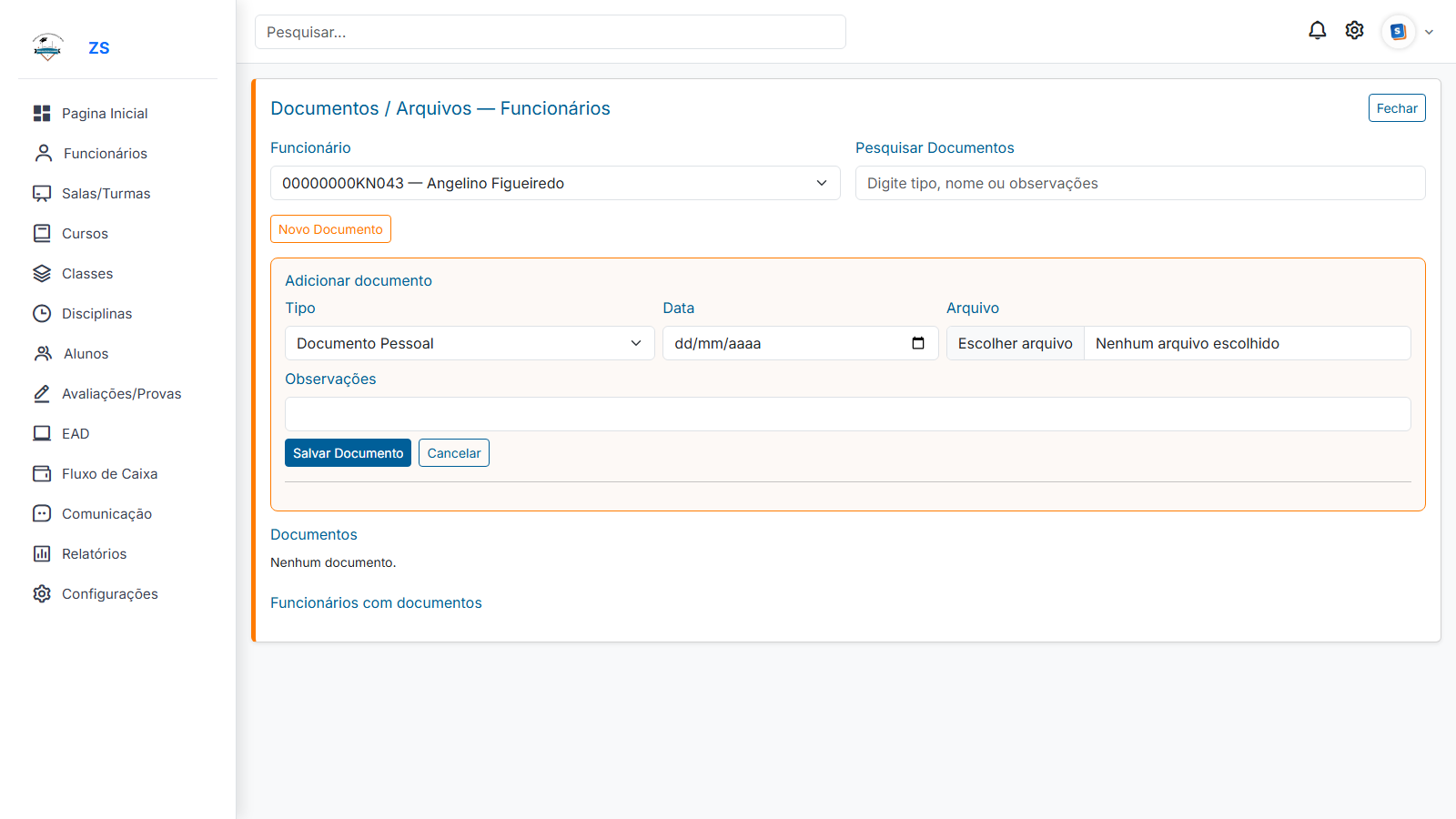Click the Relatórios chart icon
This screenshot has width=1456, height=819.
coord(42,553)
